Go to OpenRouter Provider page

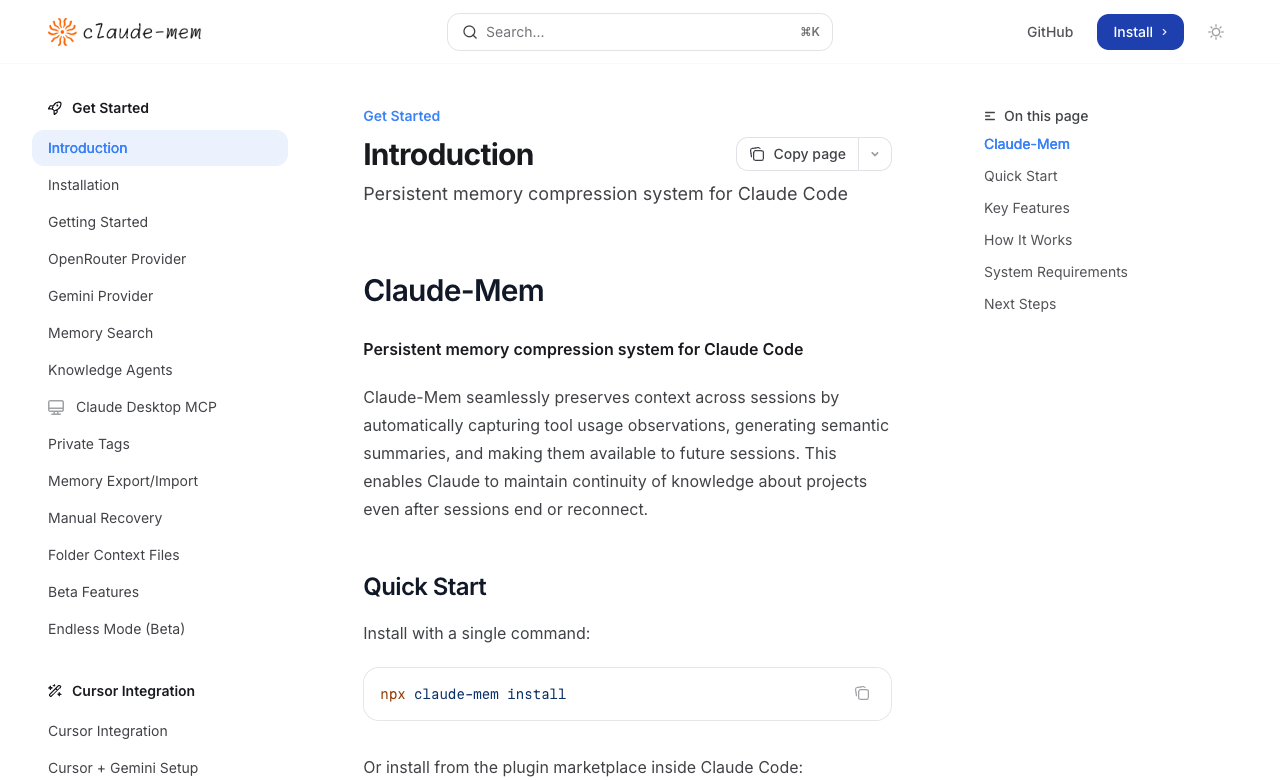[160, 259]
